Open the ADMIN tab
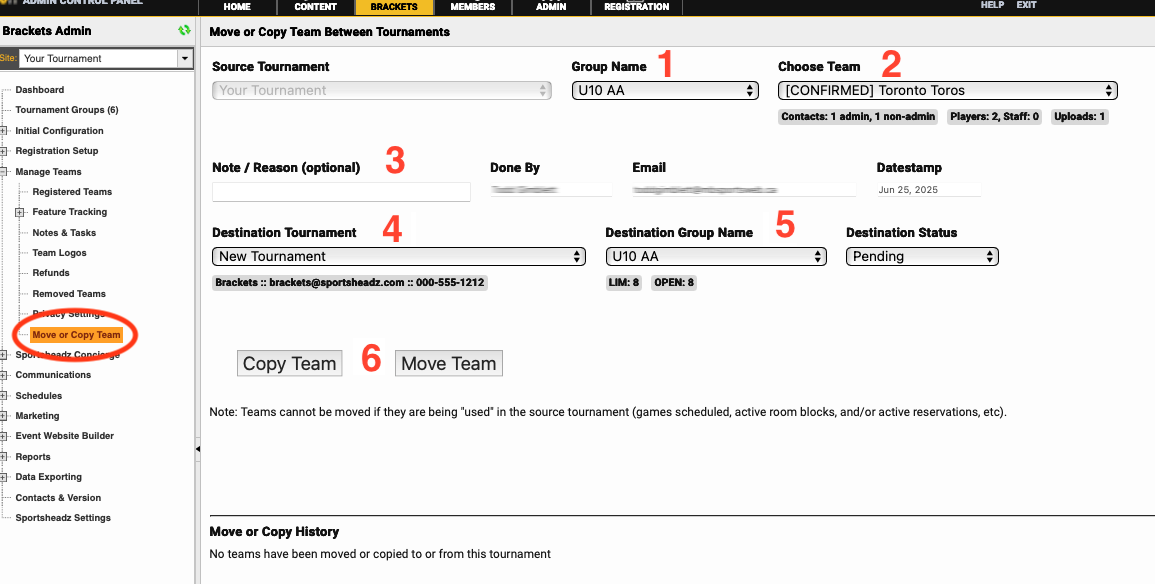 (551, 7)
